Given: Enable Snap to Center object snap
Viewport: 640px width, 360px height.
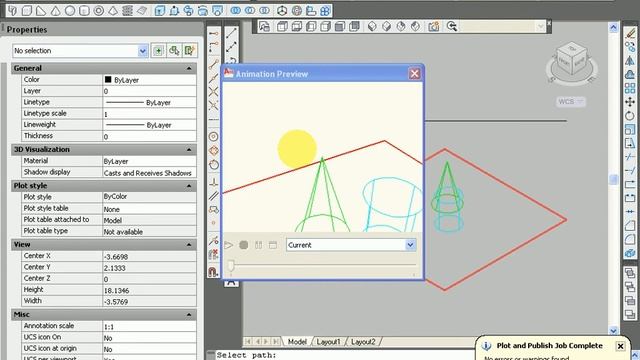Looking at the screenshot, I should point(213,137).
